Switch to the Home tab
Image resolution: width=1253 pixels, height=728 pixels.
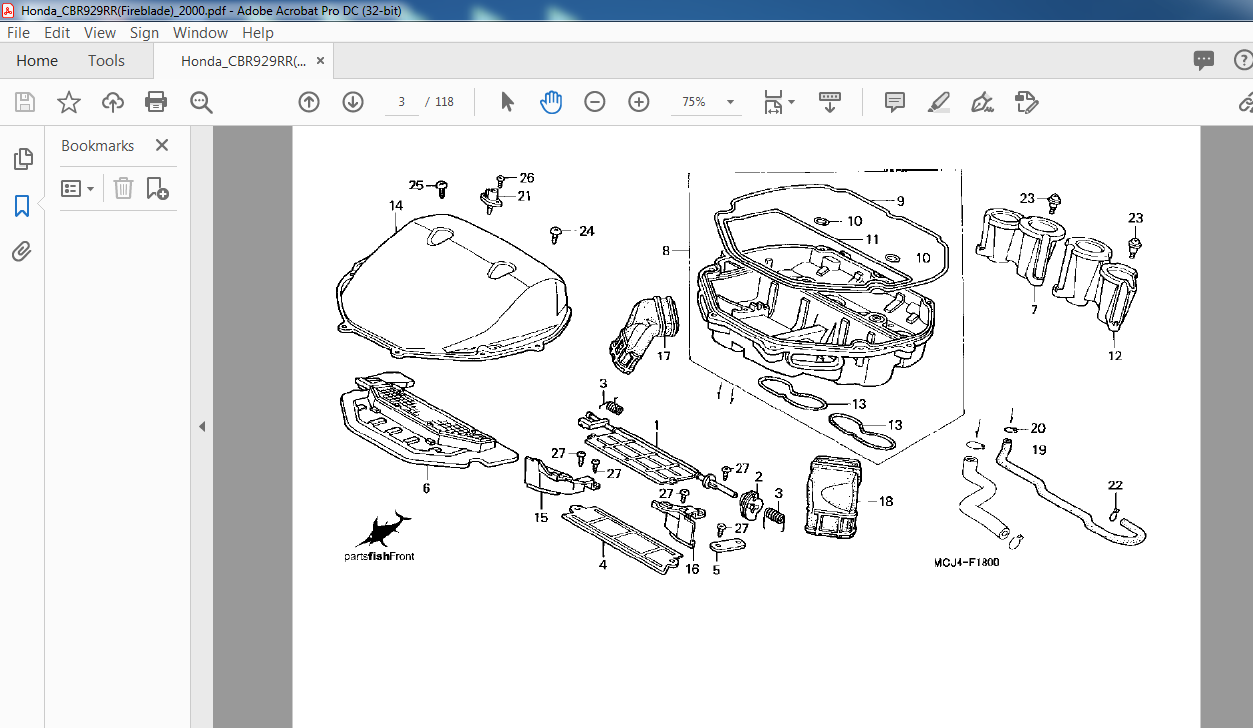(x=37, y=61)
